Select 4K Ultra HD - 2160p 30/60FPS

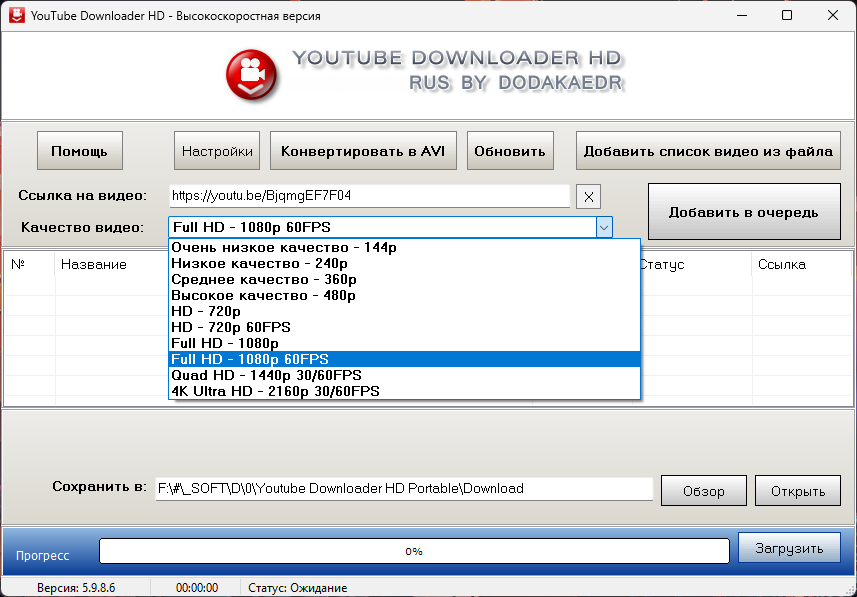[x=404, y=391]
